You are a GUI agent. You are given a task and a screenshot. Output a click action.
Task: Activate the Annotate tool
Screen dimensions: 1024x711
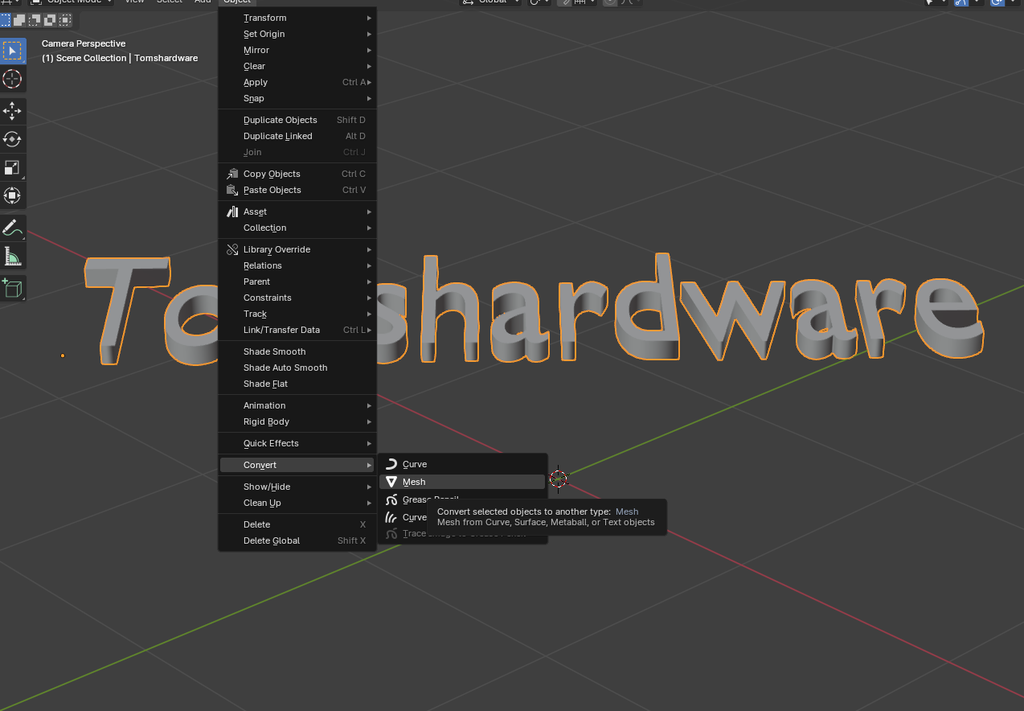pyautogui.click(x=13, y=227)
